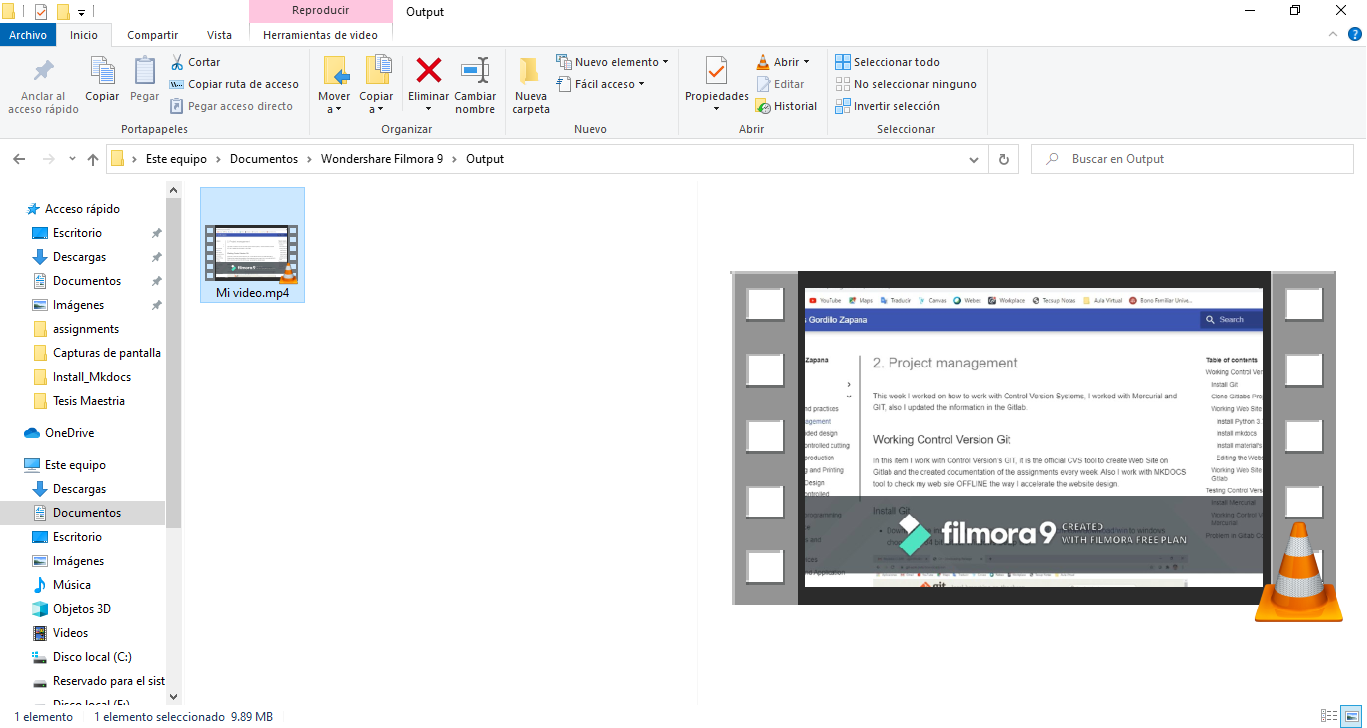The width and height of the screenshot is (1367, 728).
Task: Open Videos under Este equipo
Action: pos(70,633)
